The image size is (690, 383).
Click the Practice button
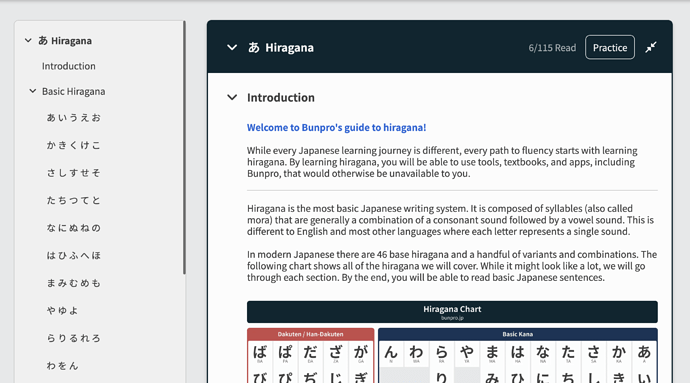pos(609,47)
